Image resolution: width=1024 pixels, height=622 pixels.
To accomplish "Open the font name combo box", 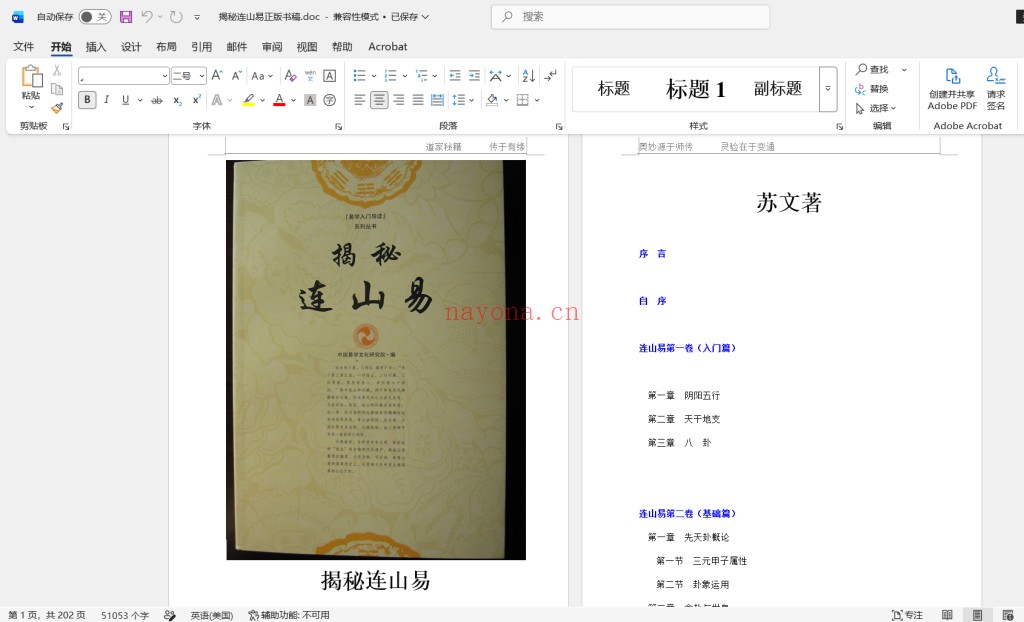I will tap(123, 76).
